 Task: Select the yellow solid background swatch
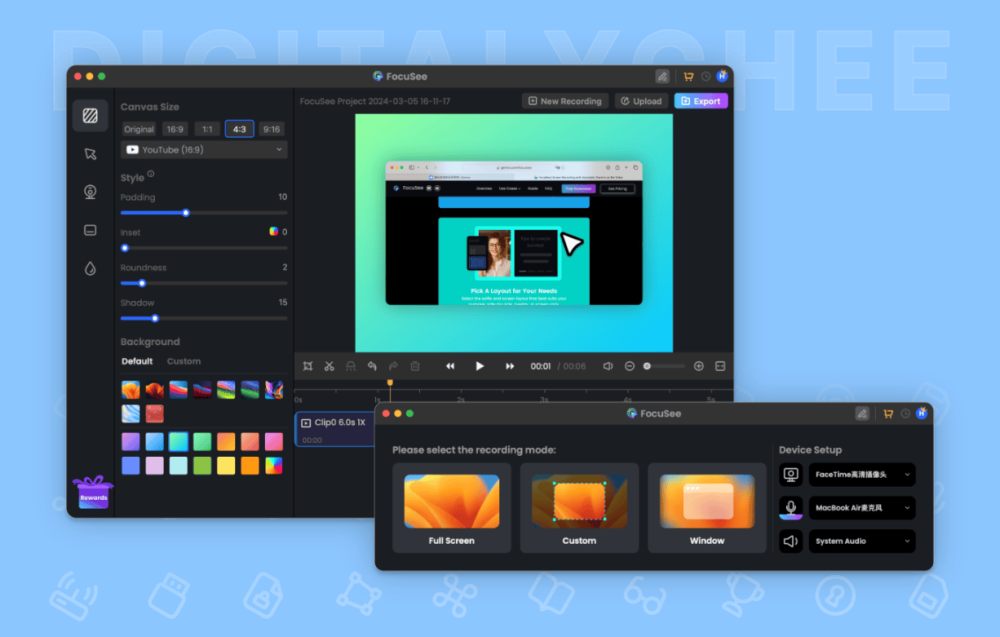(x=226, y=465)
